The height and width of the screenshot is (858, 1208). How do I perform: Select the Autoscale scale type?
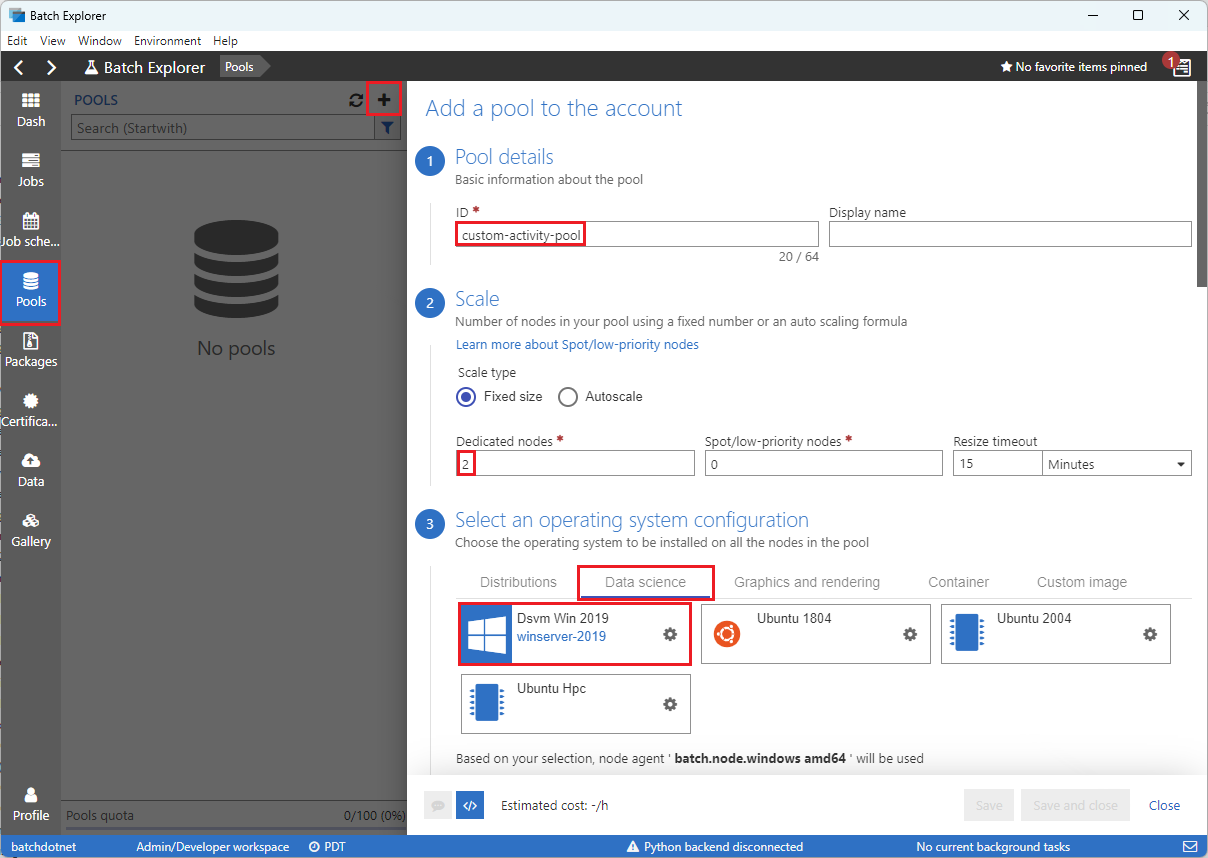click(x=568, y=396)
